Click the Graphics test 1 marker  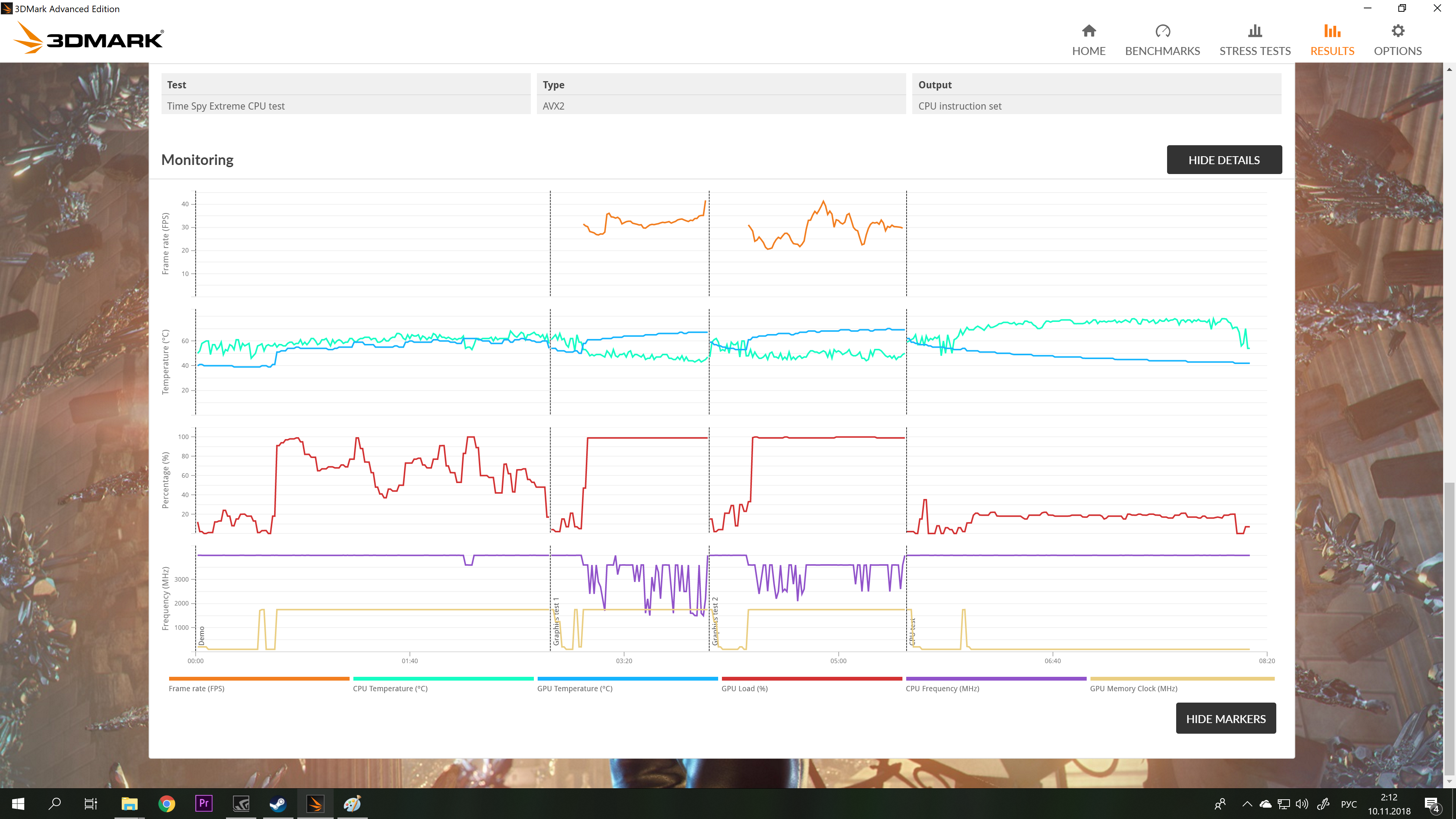pos(556,621)
